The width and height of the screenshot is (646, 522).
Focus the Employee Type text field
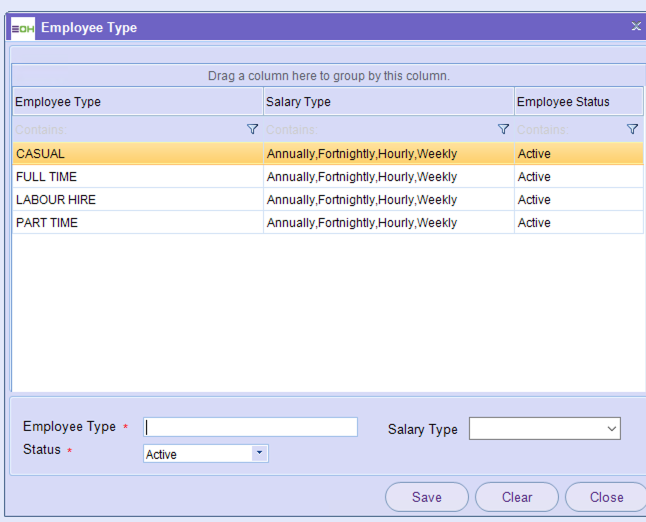click(250, 427)
